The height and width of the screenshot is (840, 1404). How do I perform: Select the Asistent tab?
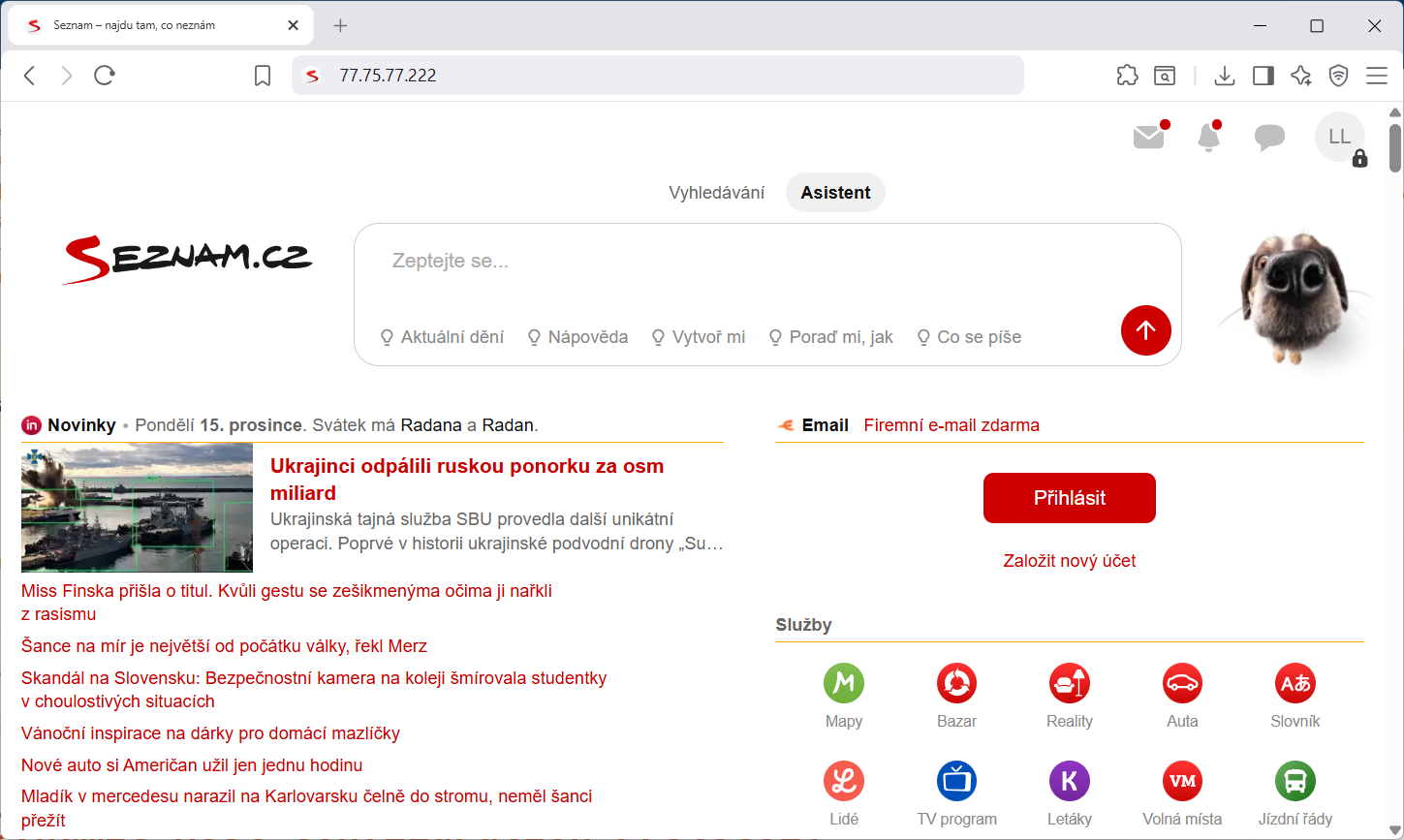tap(835, 192)
